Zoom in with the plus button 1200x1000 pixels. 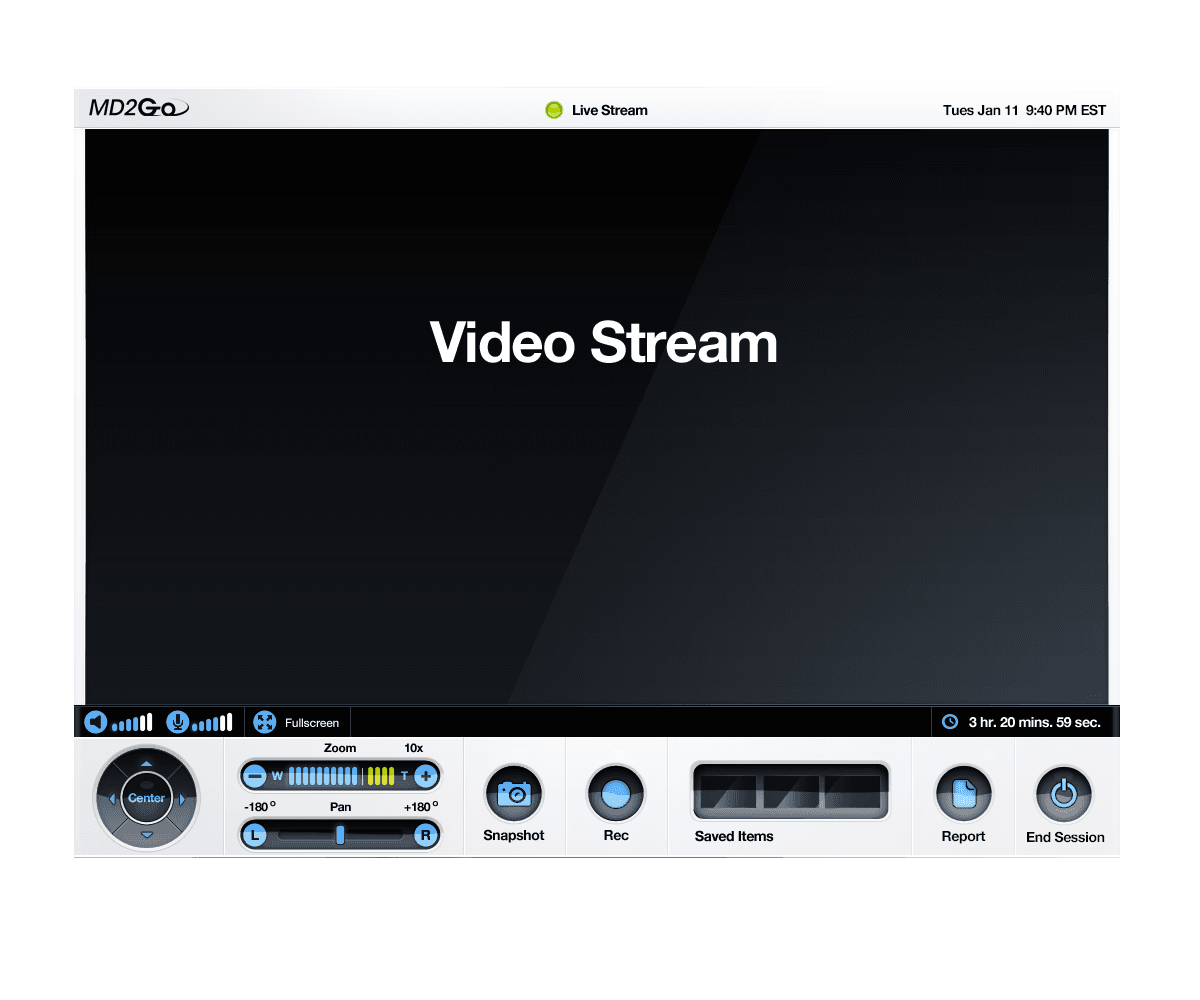click(x=426, y=776)
